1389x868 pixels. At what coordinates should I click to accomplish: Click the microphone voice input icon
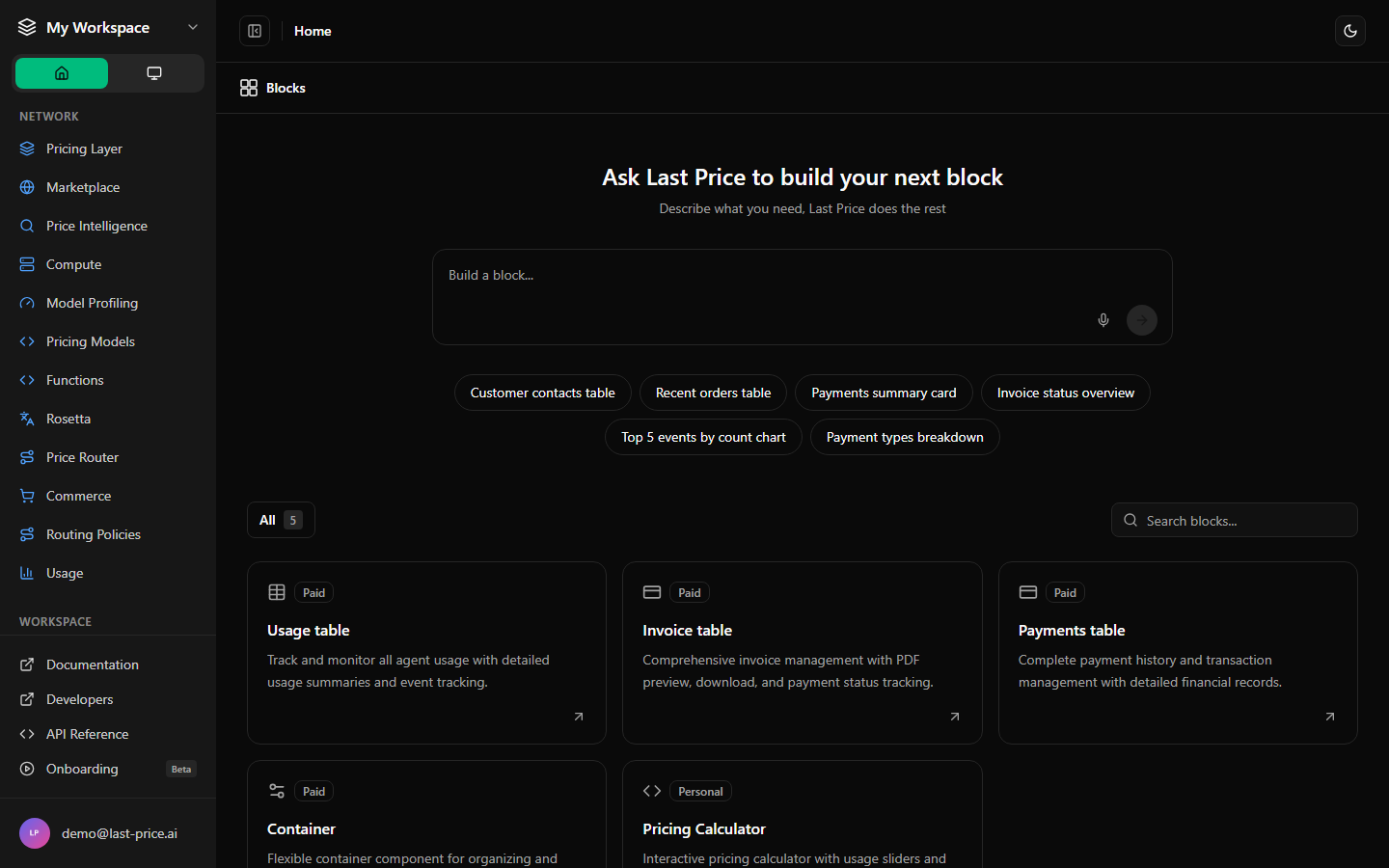click(1103, 320)
